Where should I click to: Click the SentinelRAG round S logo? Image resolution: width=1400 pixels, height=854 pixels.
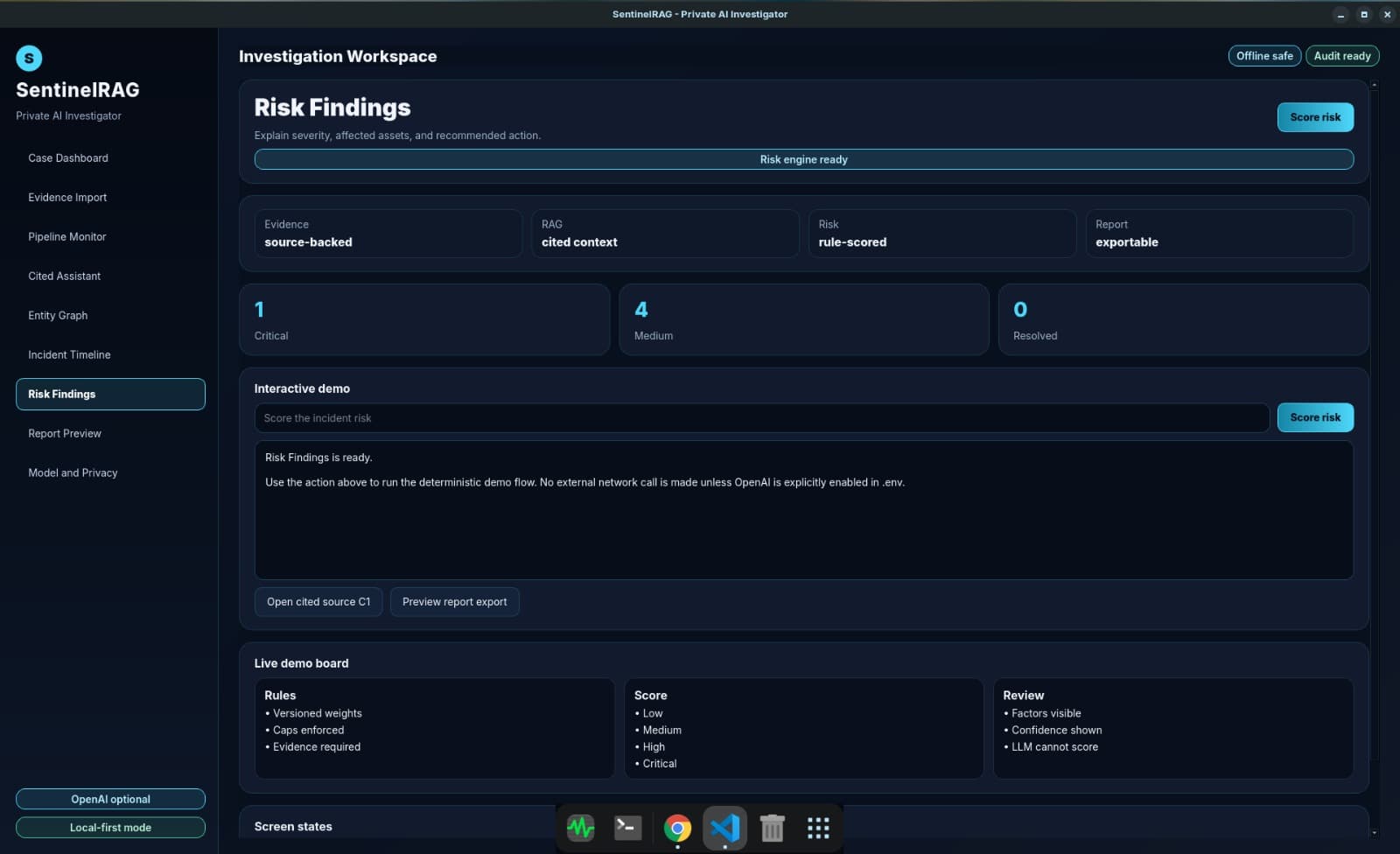coord(29,58)
